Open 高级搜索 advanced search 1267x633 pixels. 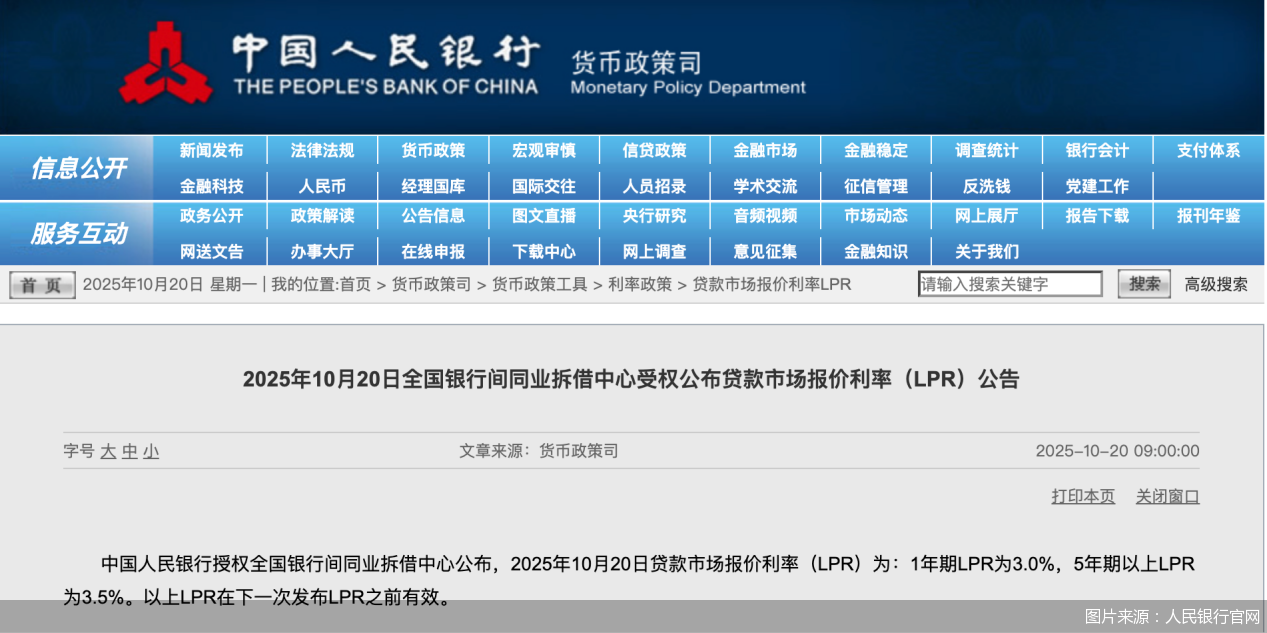point(1214,283)
